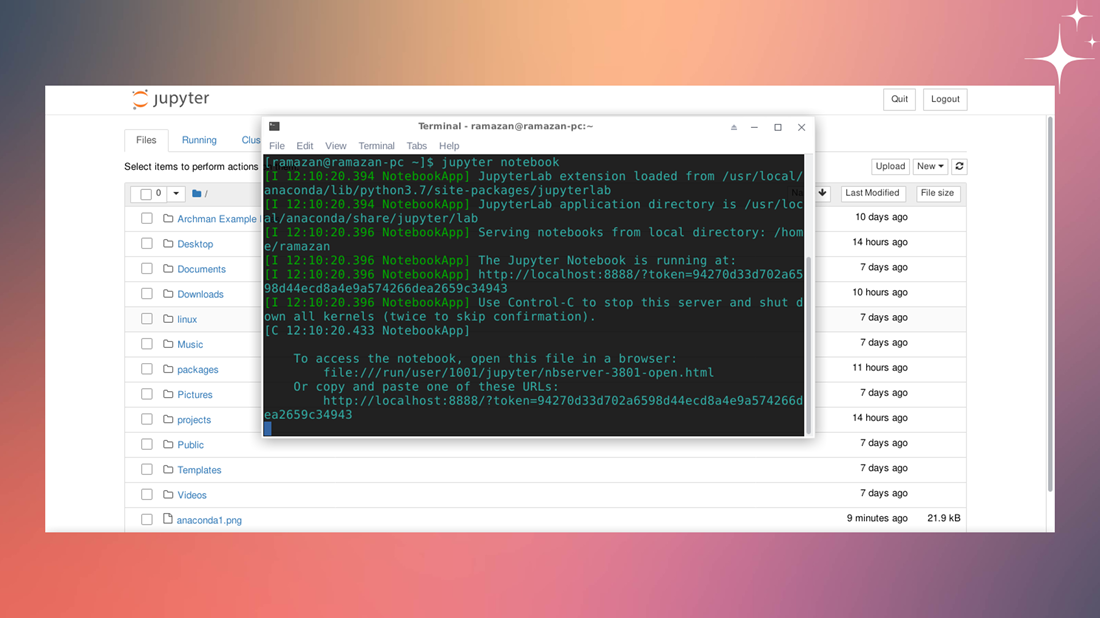Click the linux folder icon
Viewport: 1100px width, 618px height.
point(168,318)
